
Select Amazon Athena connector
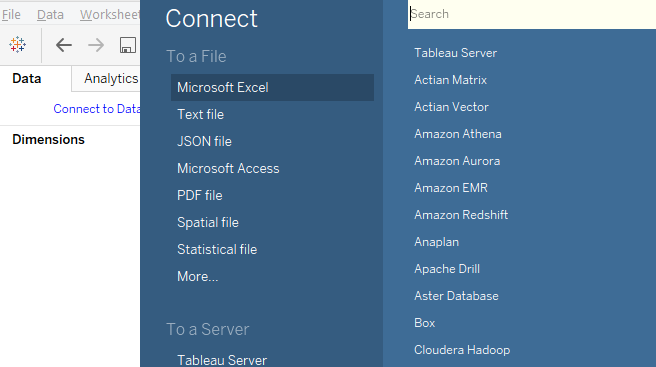point(458,134)
